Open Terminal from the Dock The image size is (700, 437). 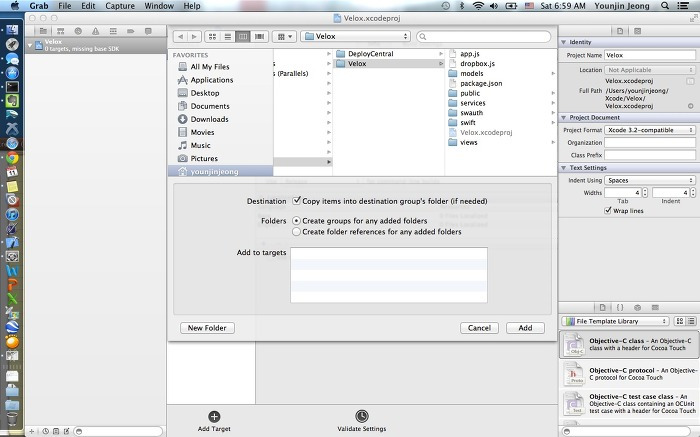tap(12, 87)
